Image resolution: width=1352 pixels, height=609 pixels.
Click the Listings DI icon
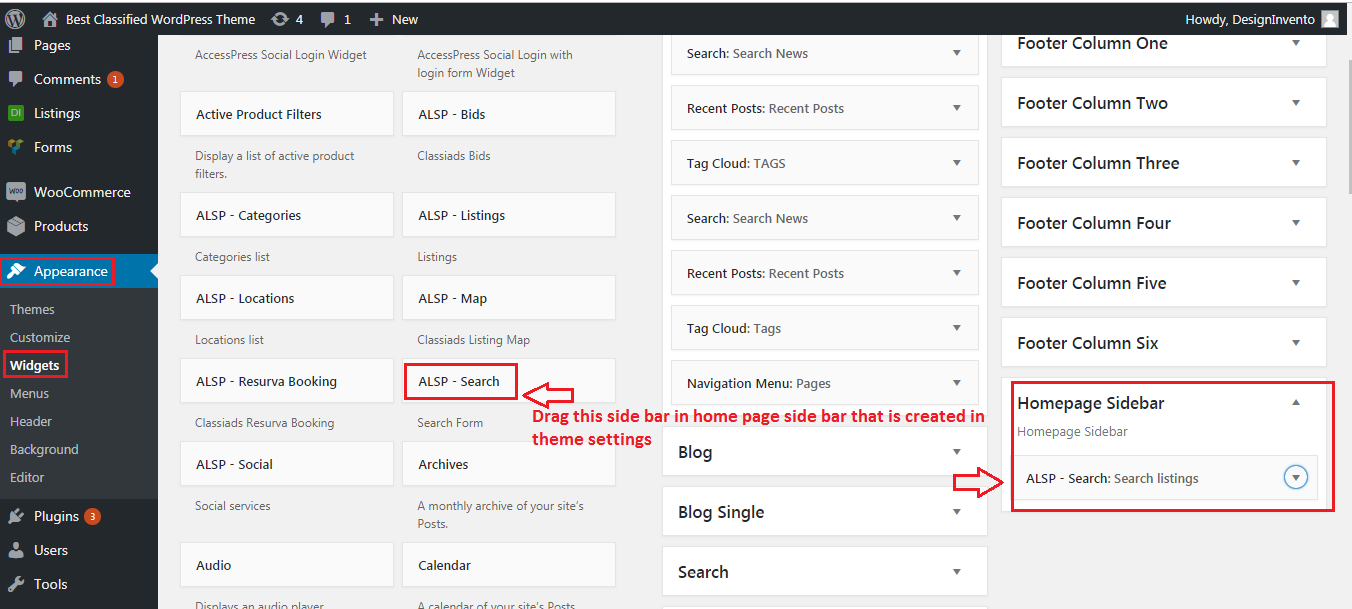click(x=15, y=113)
